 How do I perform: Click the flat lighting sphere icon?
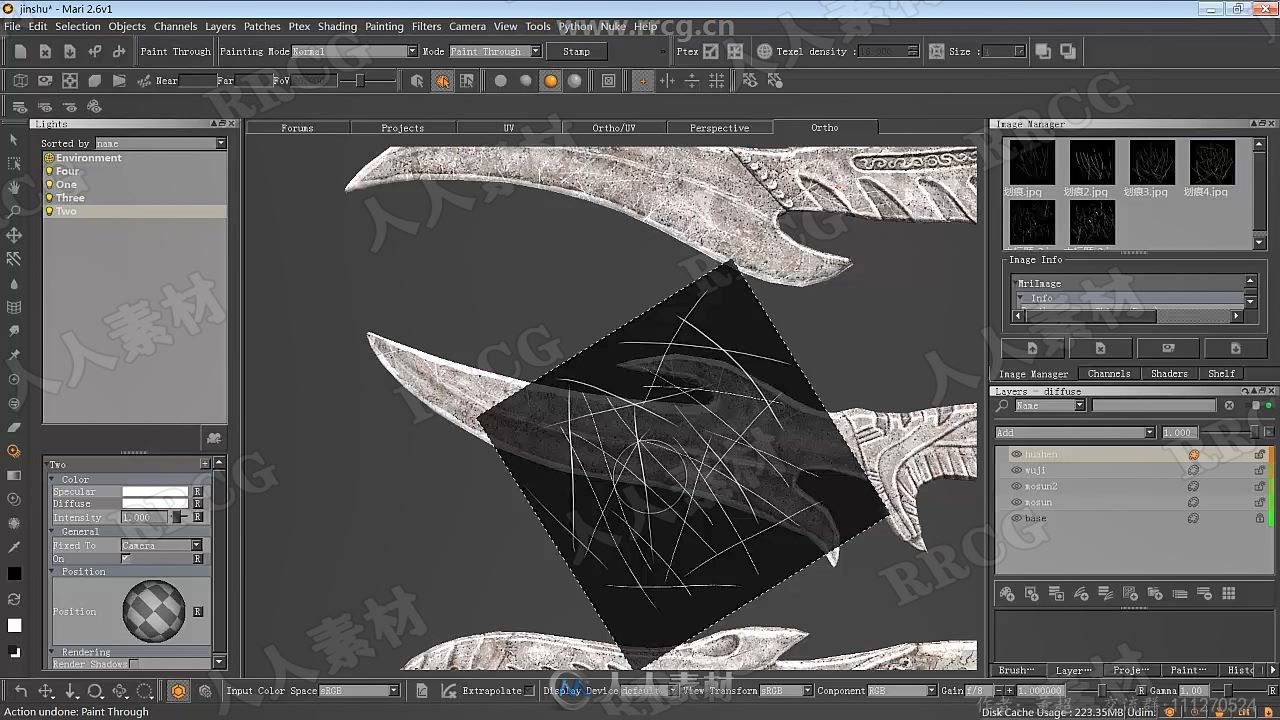(x=501, y=81)
